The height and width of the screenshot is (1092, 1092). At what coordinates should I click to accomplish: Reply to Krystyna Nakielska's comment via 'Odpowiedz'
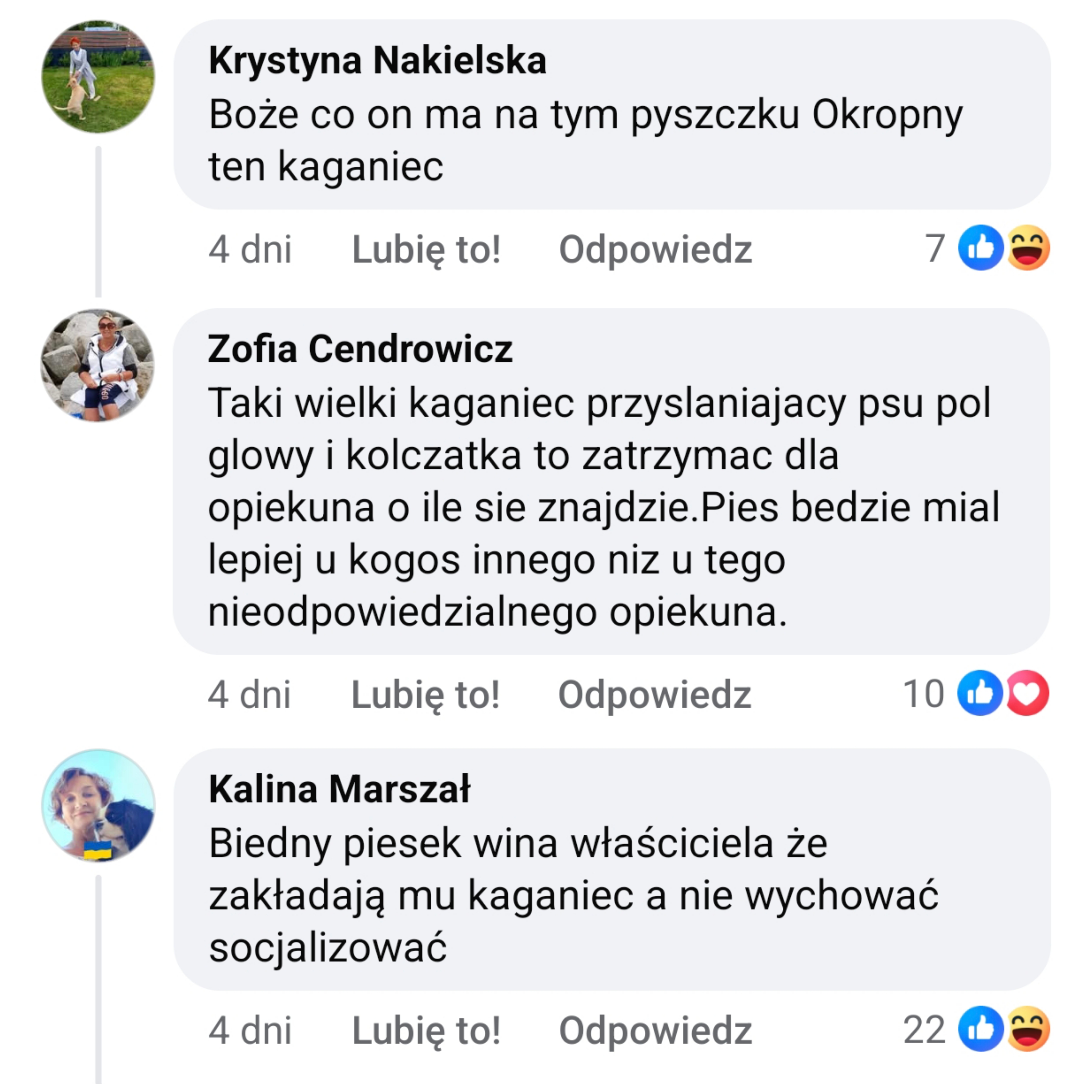[655, 249]
